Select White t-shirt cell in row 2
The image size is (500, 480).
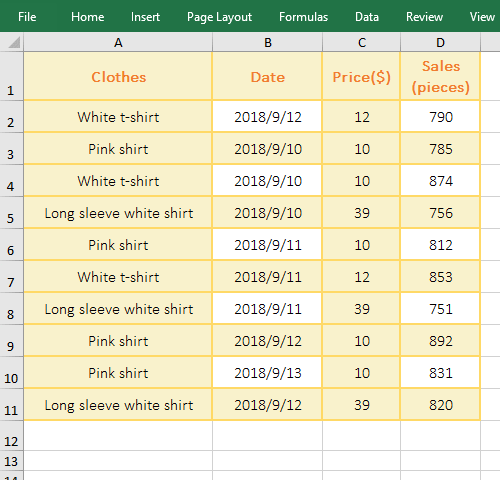[118, 117]
